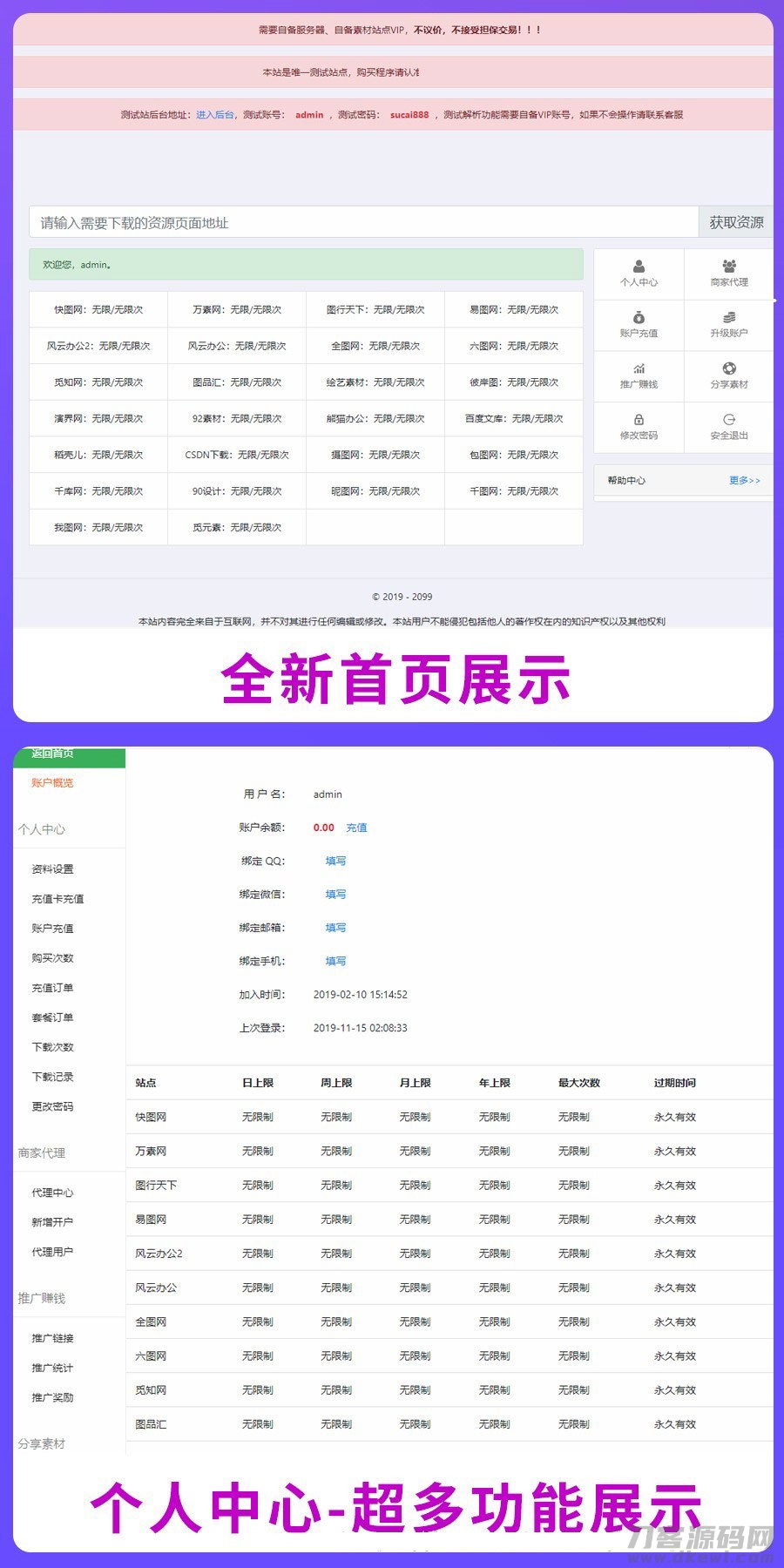Click 填写 link for 绑定邮箱
This screenshot has width=784, height=1568.
[x=335, y=928]
